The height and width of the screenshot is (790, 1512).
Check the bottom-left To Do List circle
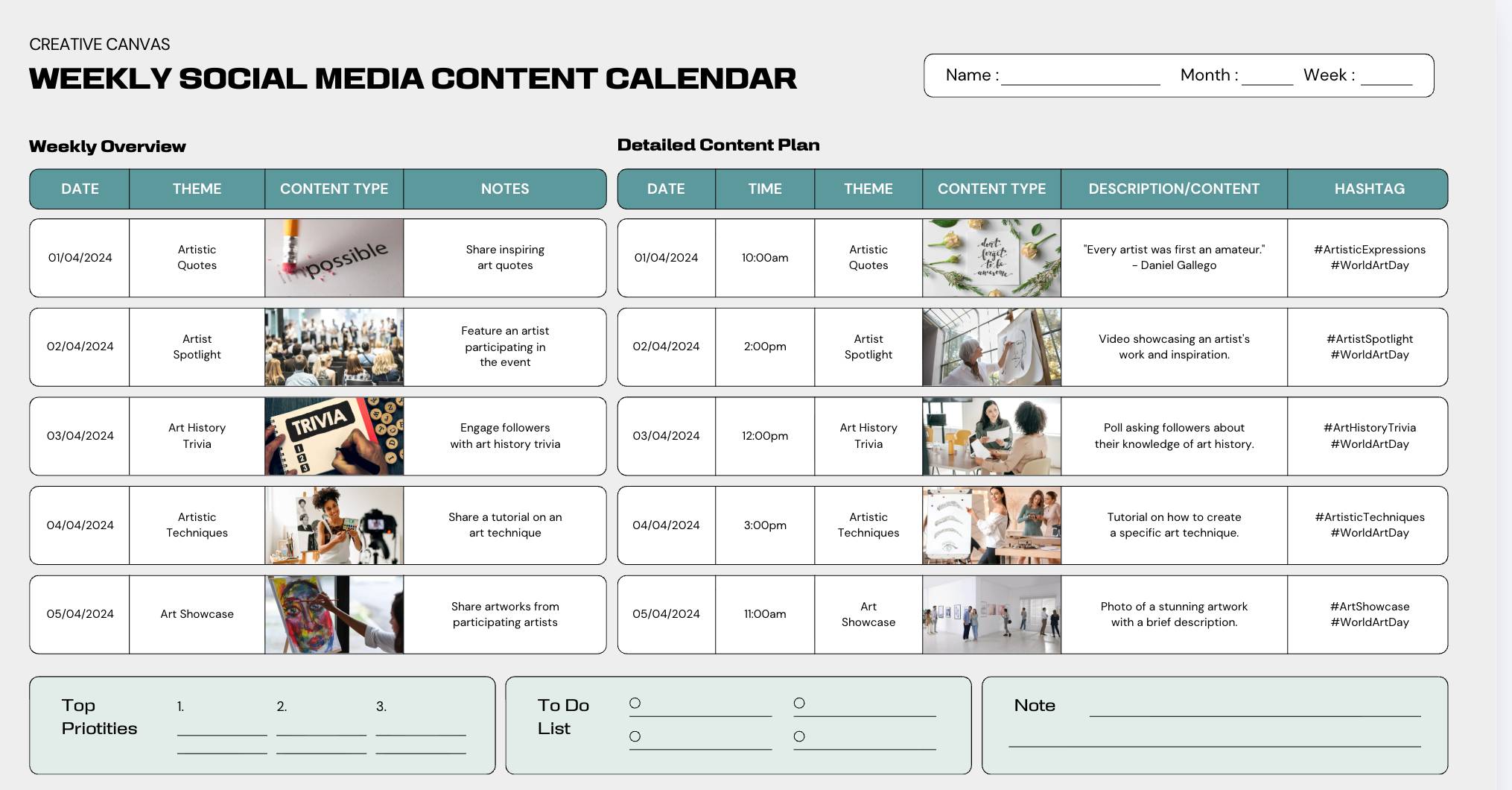click(635, 736)
